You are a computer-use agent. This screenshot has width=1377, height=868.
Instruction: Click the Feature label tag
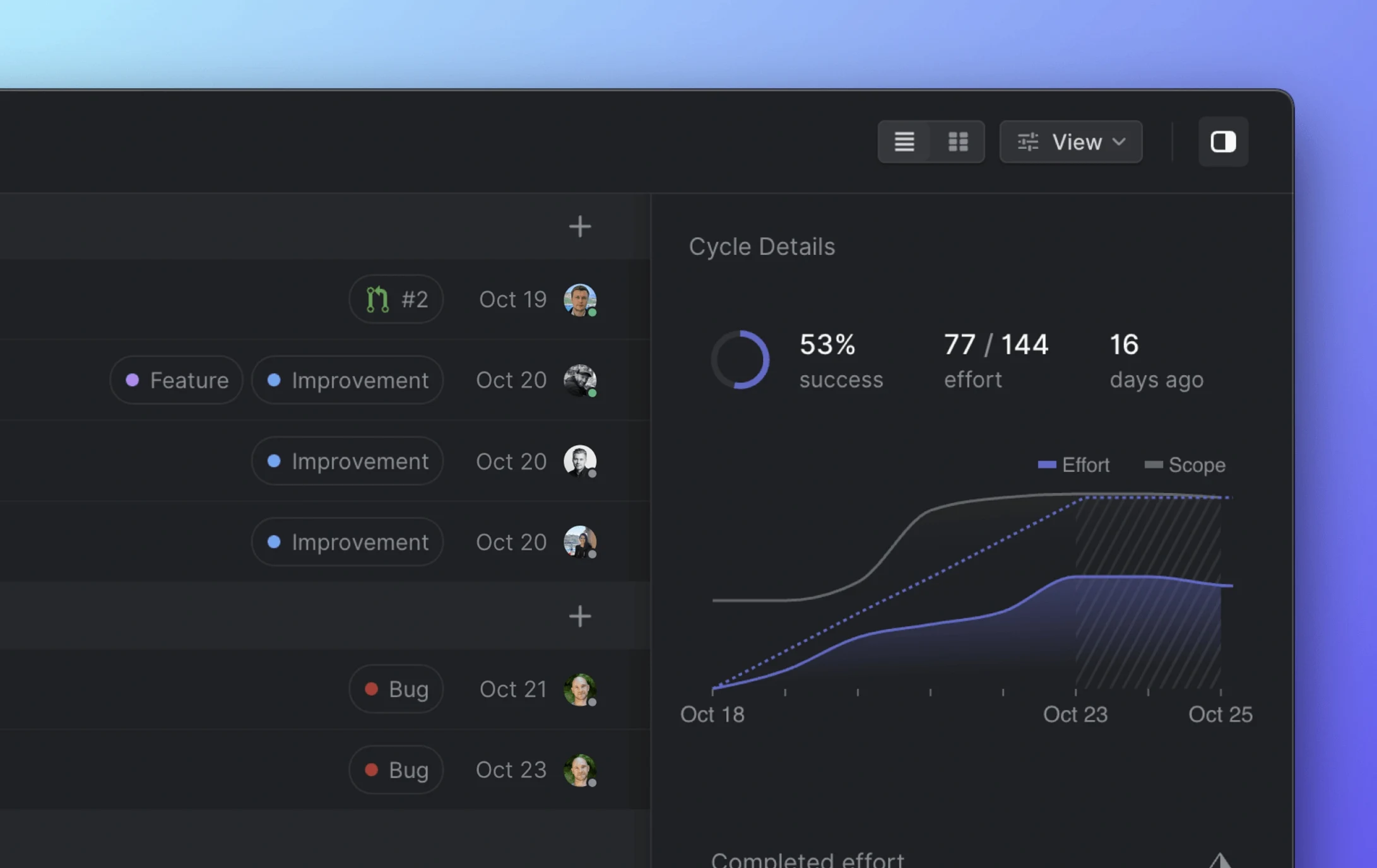click(177, 380)
